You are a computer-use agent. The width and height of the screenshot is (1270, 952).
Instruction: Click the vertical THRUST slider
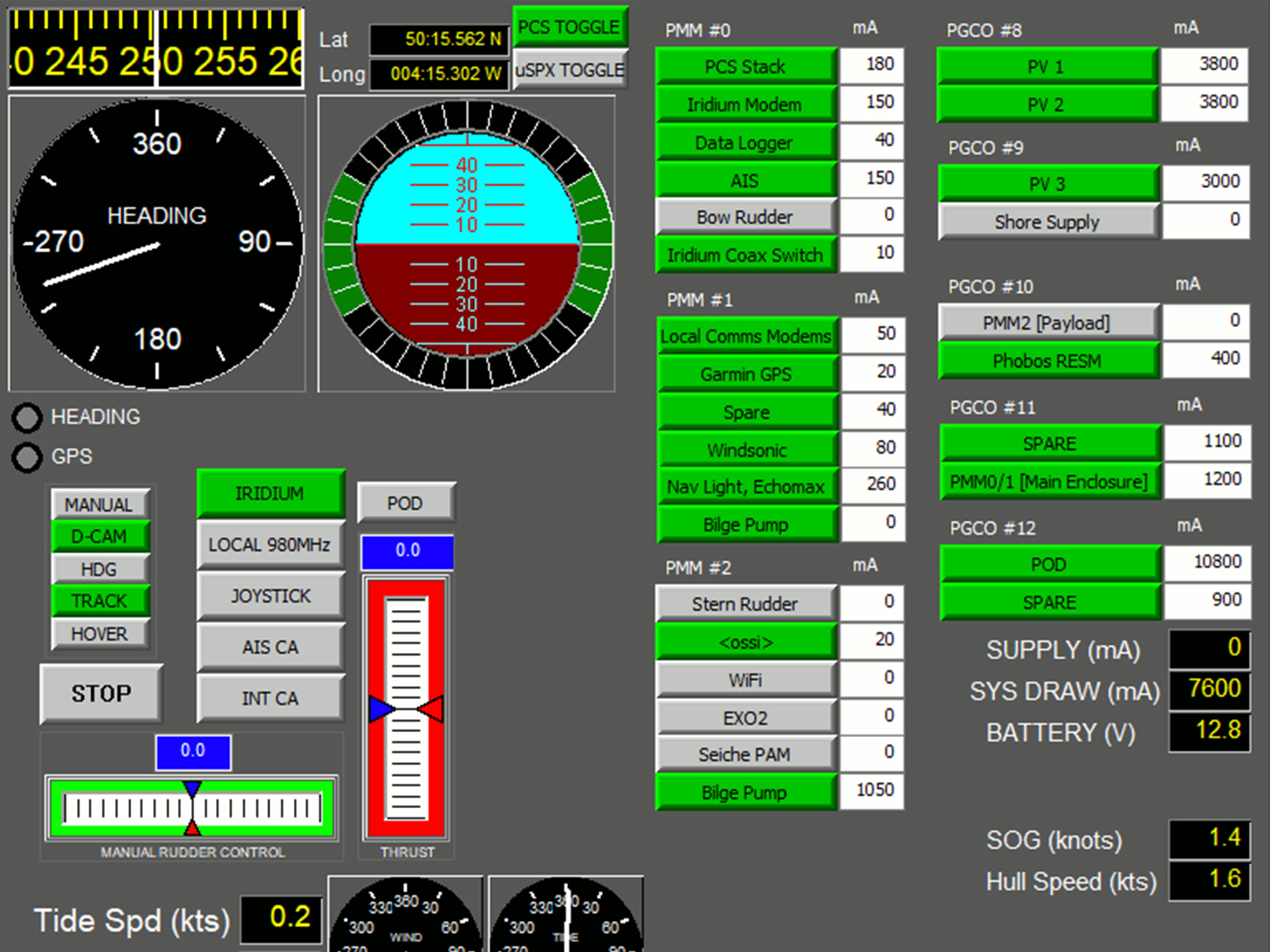(406, 707)
